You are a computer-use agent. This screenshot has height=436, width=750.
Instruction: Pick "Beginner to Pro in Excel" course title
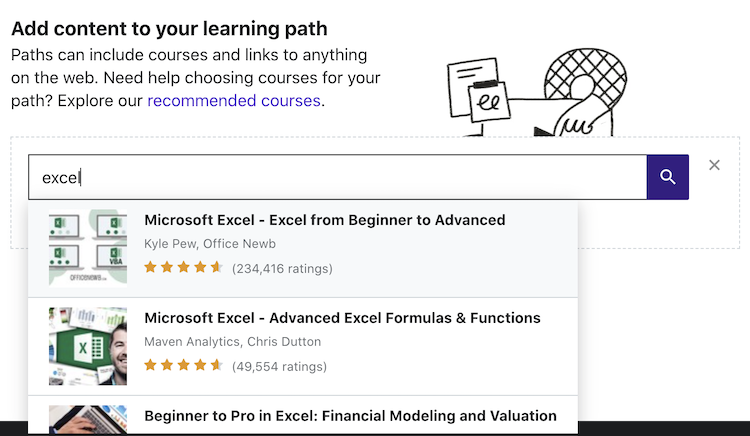(350, 416)
